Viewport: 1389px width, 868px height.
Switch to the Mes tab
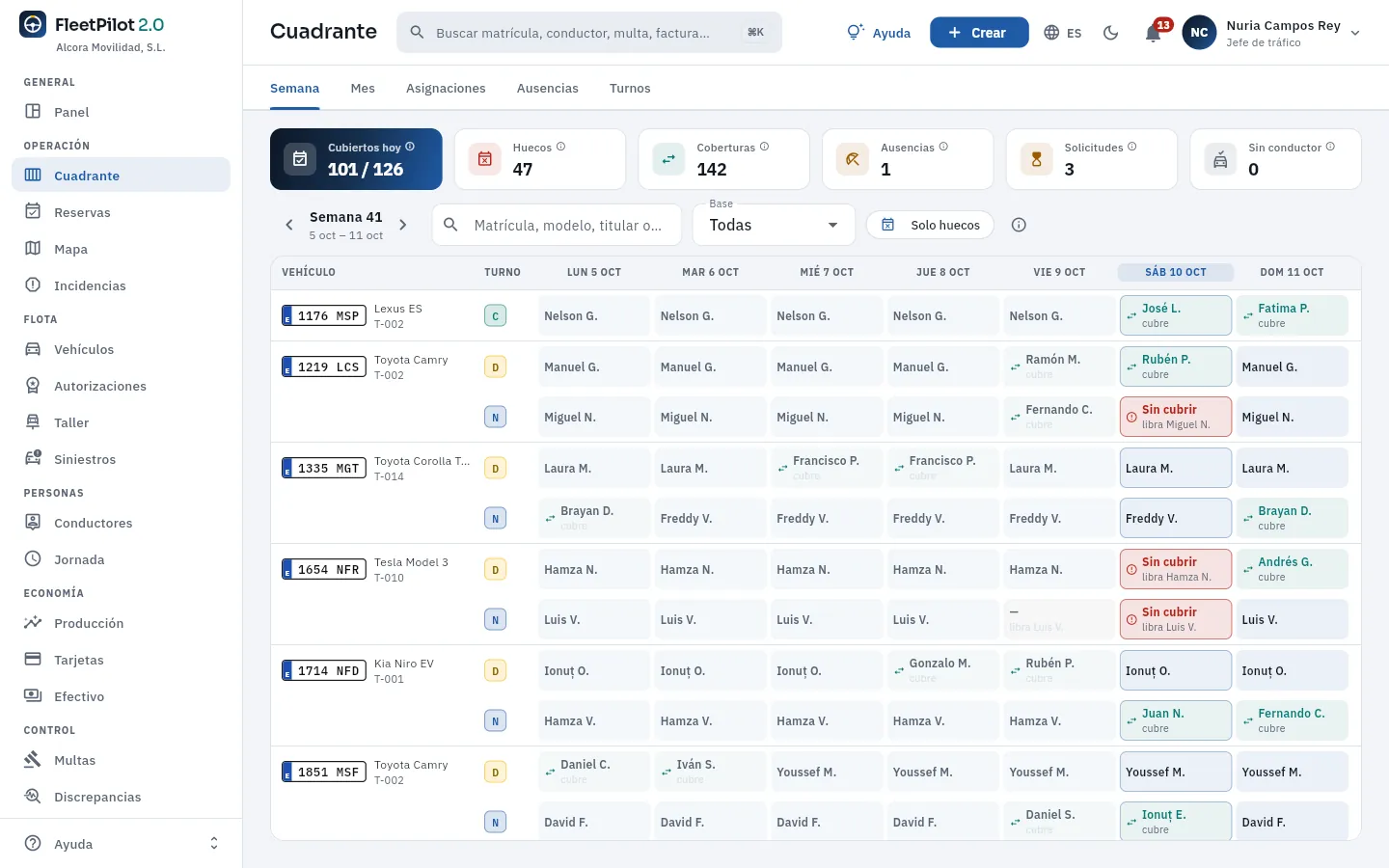(x=363, y=88)
